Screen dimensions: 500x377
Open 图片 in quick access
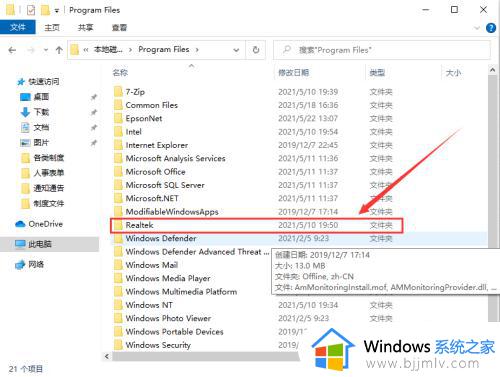tap(41, 143)
